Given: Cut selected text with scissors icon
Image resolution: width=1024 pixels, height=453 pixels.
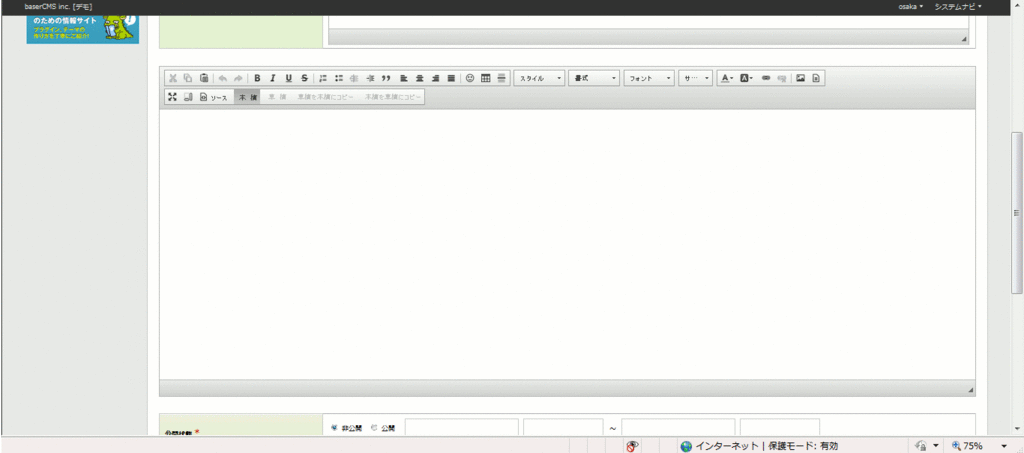Looking at the screenshot, I should (173, 78).
